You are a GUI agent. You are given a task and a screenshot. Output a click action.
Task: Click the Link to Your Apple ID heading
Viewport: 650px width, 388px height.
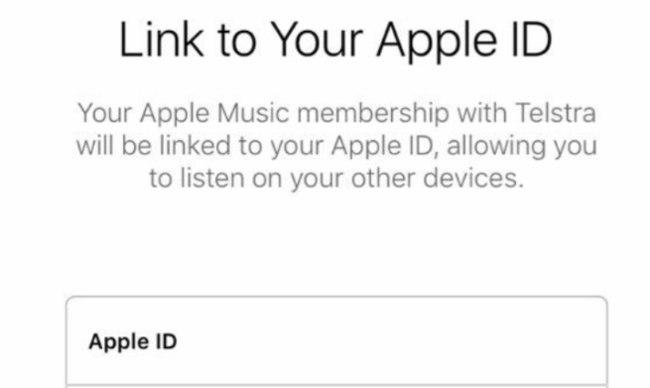336,40
